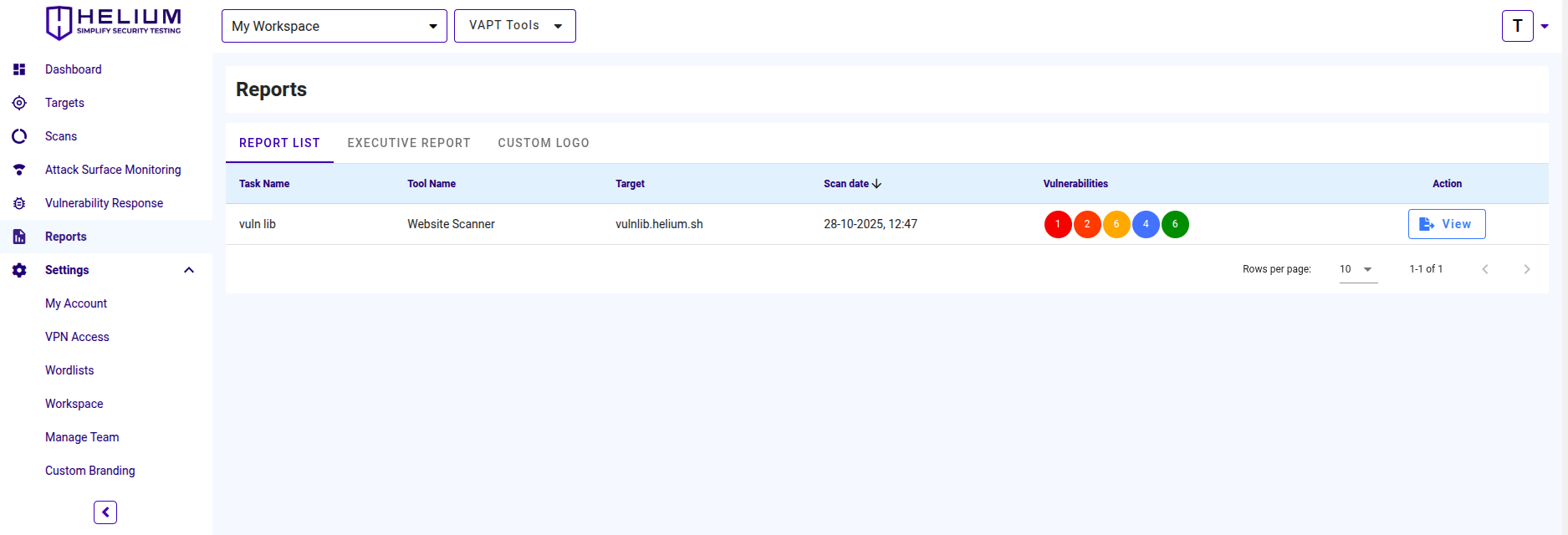Viewport: 1568px width, 535px height.
Task: Click the Helium logo
Action: click(x=113, y=23)
